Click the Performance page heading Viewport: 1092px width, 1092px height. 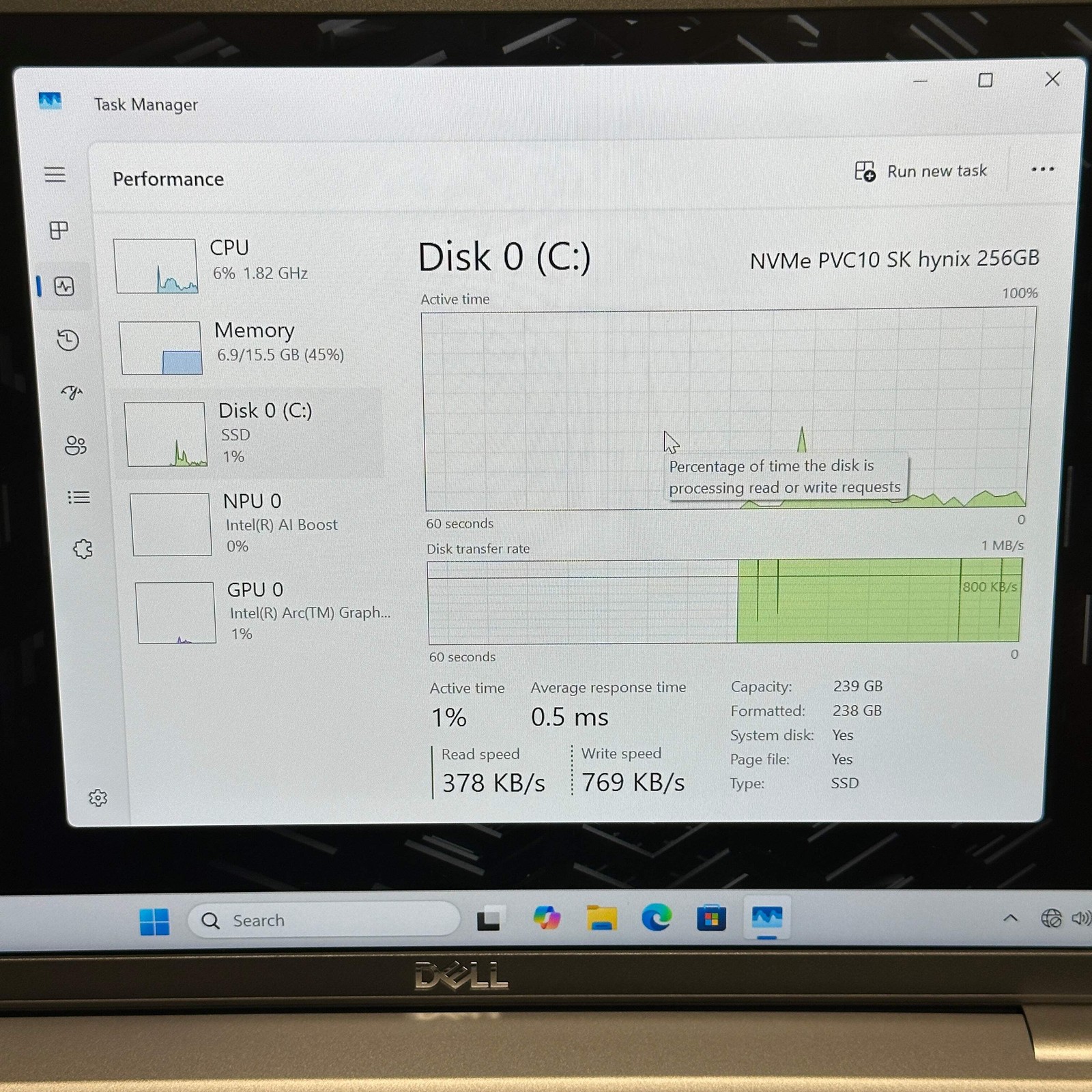pos(168,179)
